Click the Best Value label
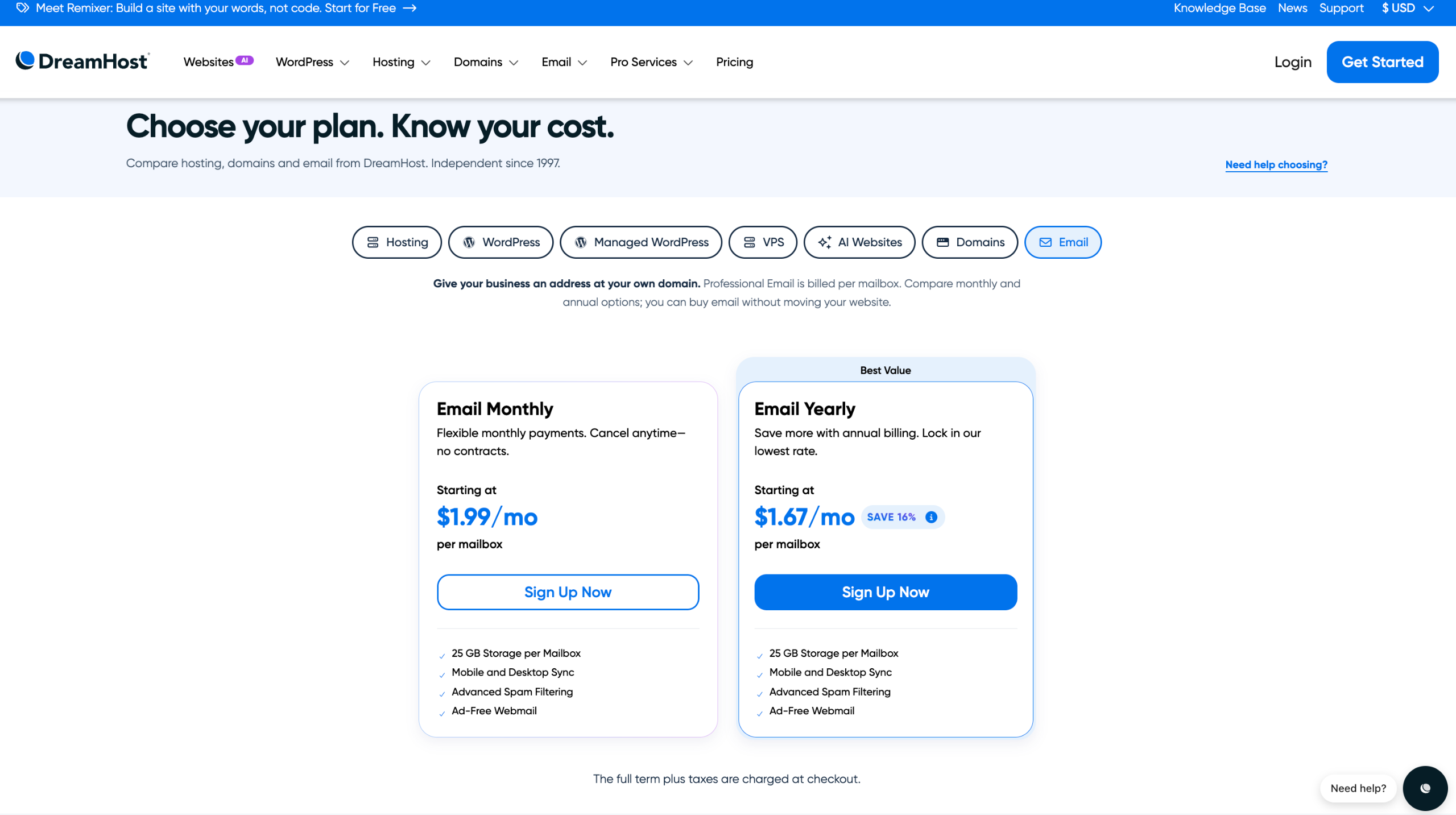Image resolution: width=1456 pixels, height=815 pixels. pyautogui.click(x=886, y=370)
